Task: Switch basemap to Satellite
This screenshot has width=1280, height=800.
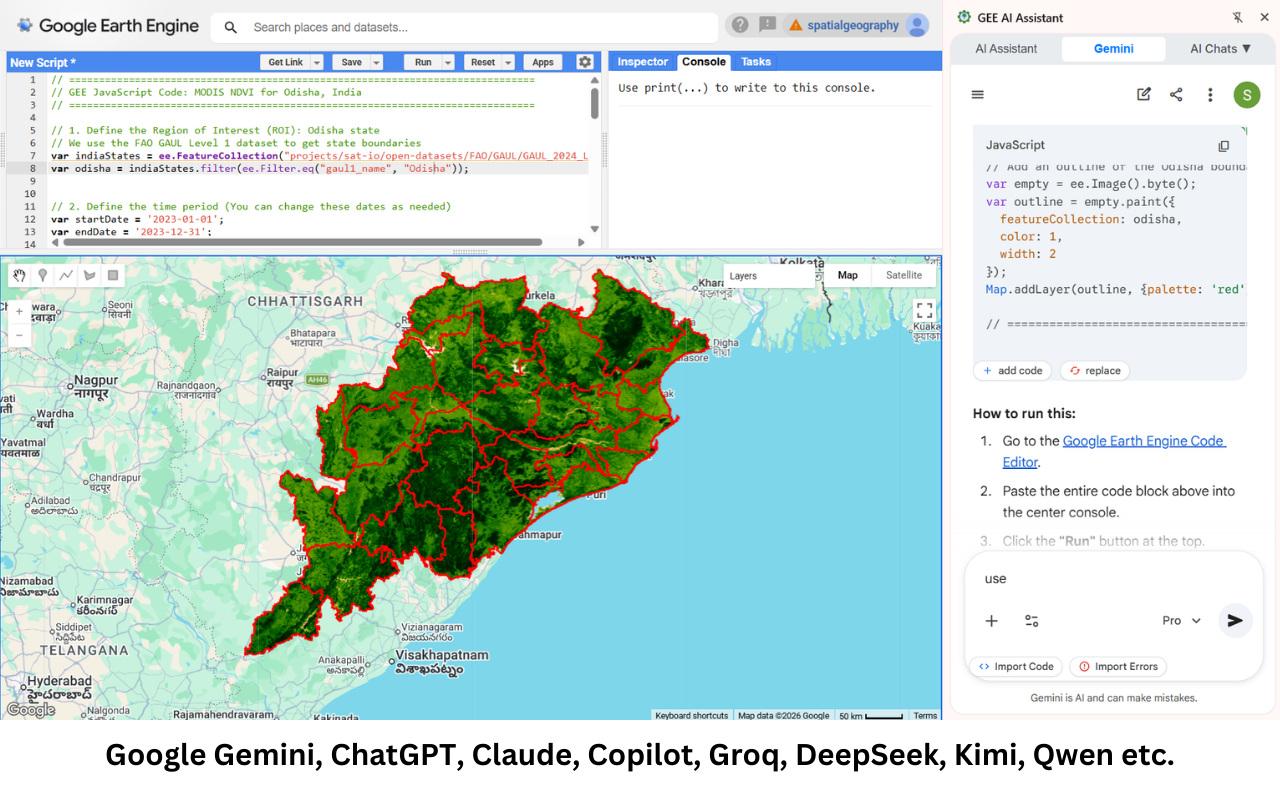Action: click(x=904, y=275)
